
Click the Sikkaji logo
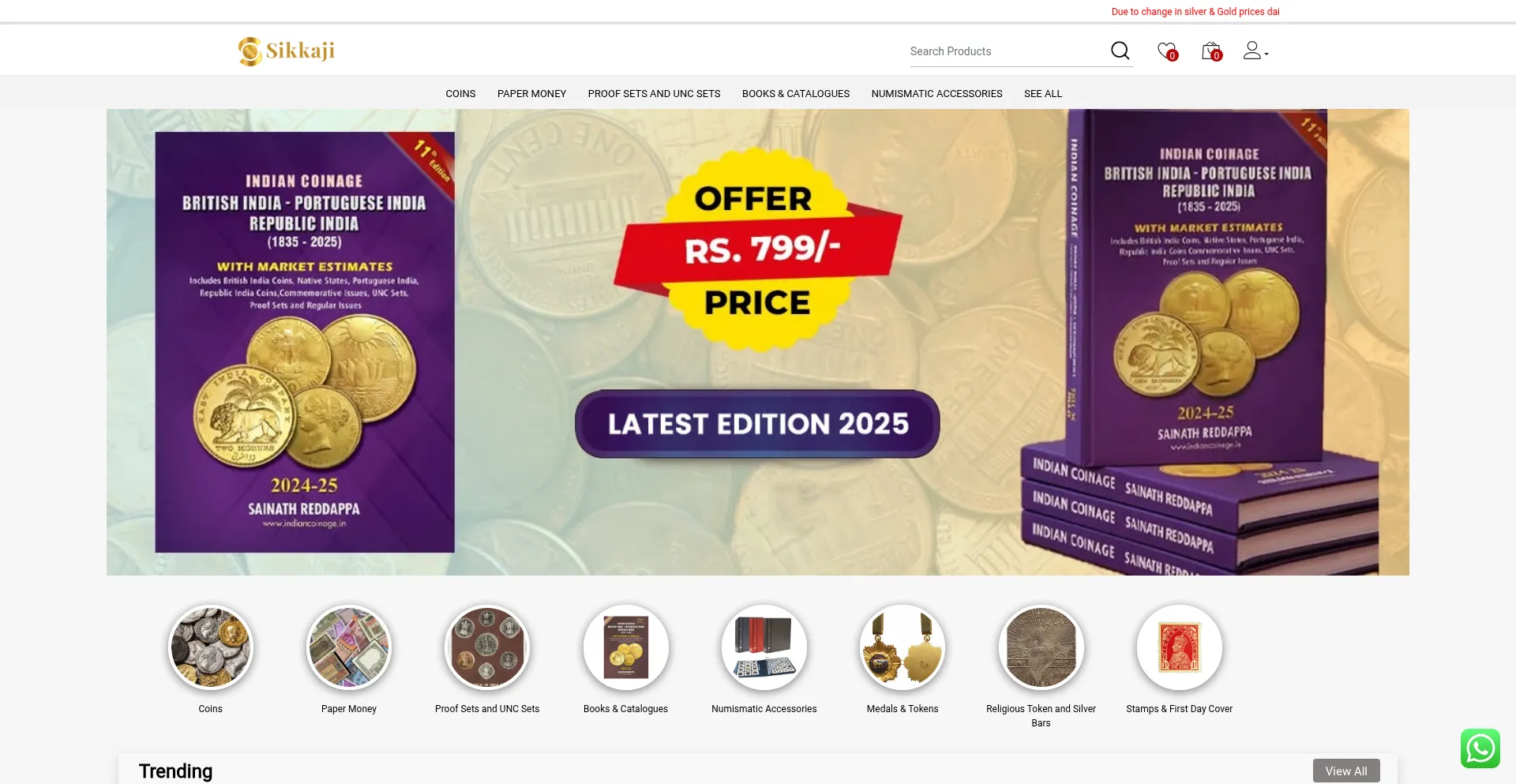pos(287,51)
